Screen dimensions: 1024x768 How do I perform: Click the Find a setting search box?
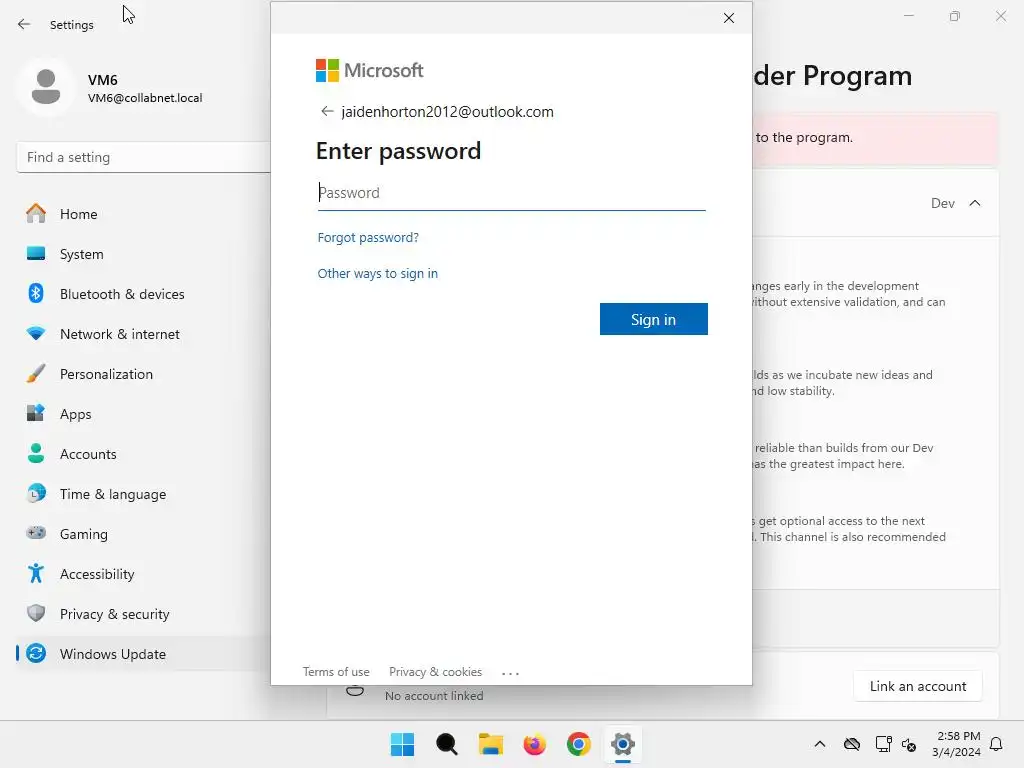click(144, 157)
